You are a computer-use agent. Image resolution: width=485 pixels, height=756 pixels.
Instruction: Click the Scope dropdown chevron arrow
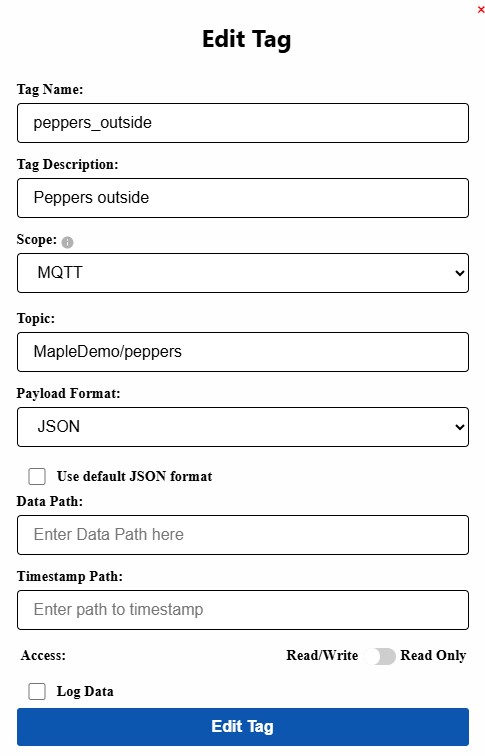coord(459,273)
